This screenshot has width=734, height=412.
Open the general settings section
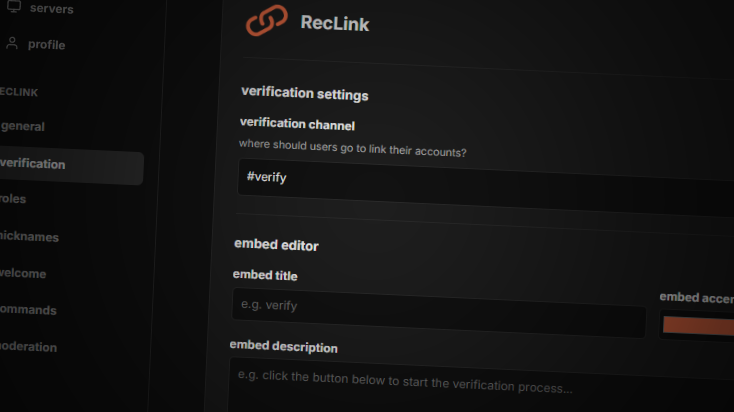coord(22,126)
